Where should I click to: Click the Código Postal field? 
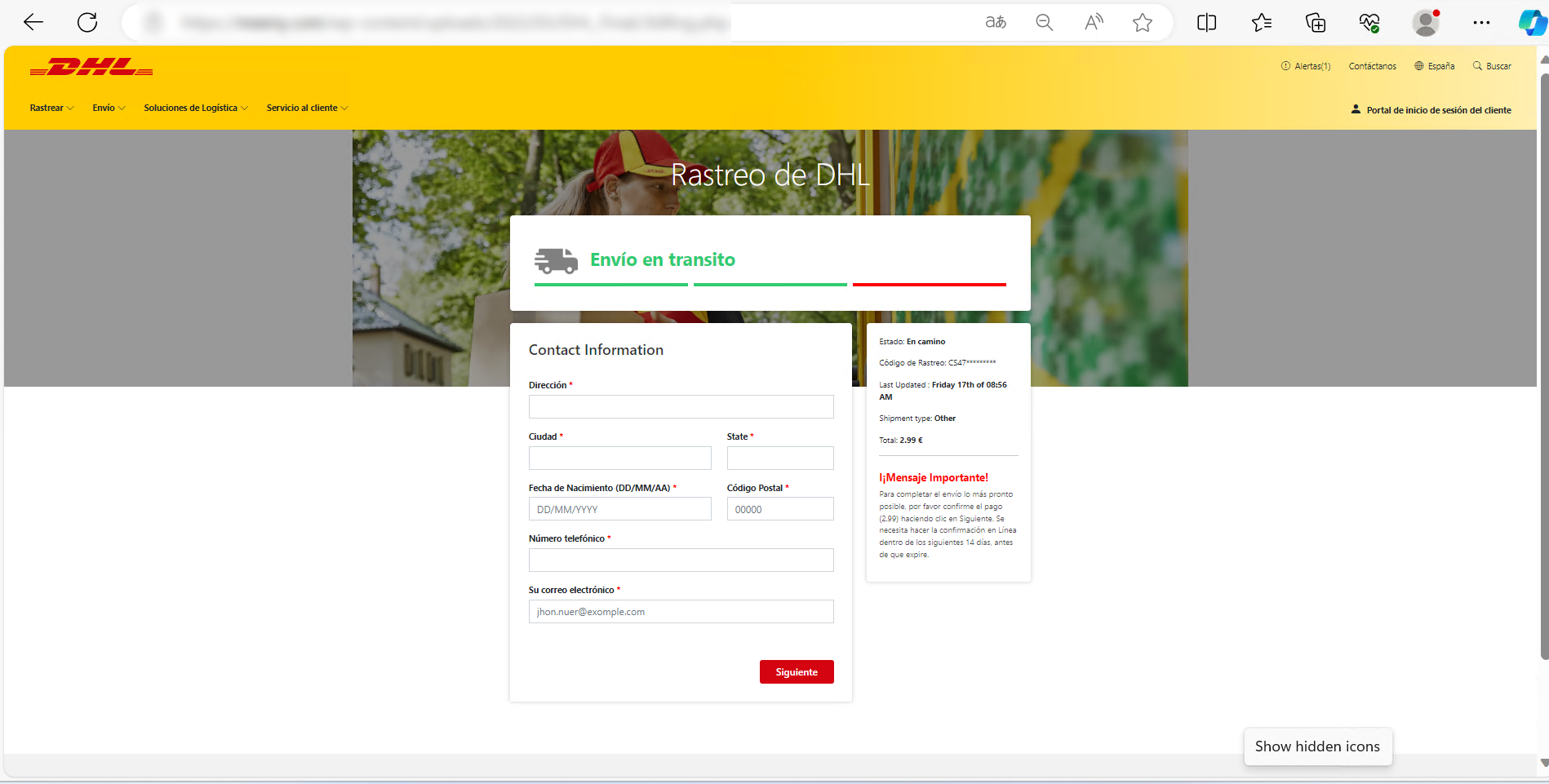(x=779, y=509)
